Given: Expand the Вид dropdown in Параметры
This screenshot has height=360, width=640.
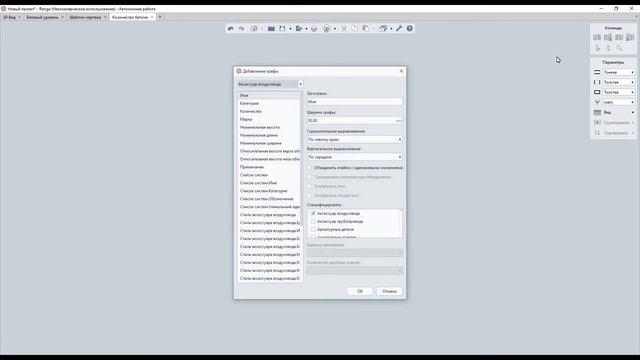Looking at the screenshot, I should 619,112.
